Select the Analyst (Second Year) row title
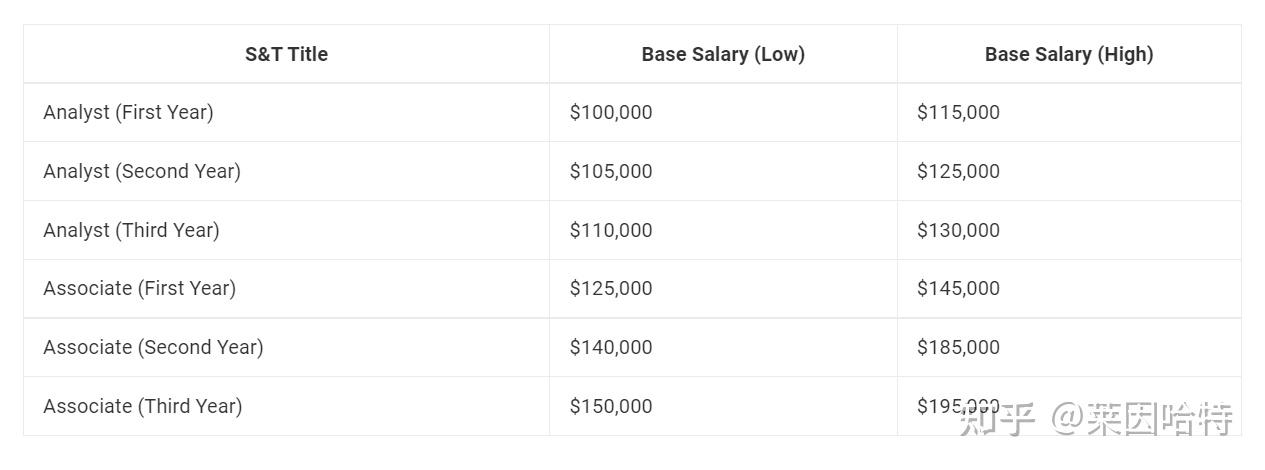This screenshot has height=470, width=1265. tap(142, 171)
